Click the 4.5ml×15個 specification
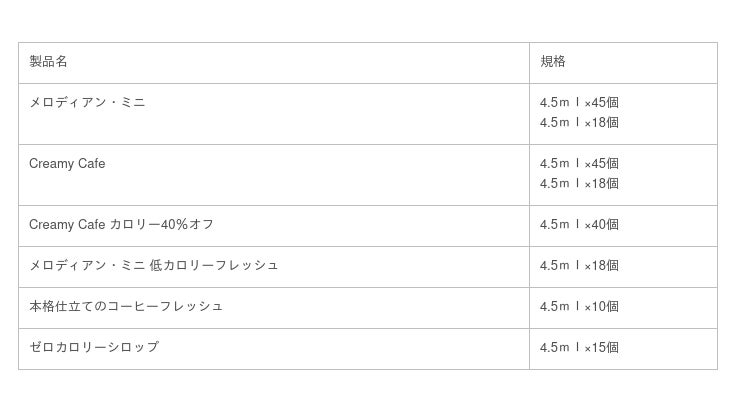The width and height of the screenshot is (740, 410). (x=579, y=348)
